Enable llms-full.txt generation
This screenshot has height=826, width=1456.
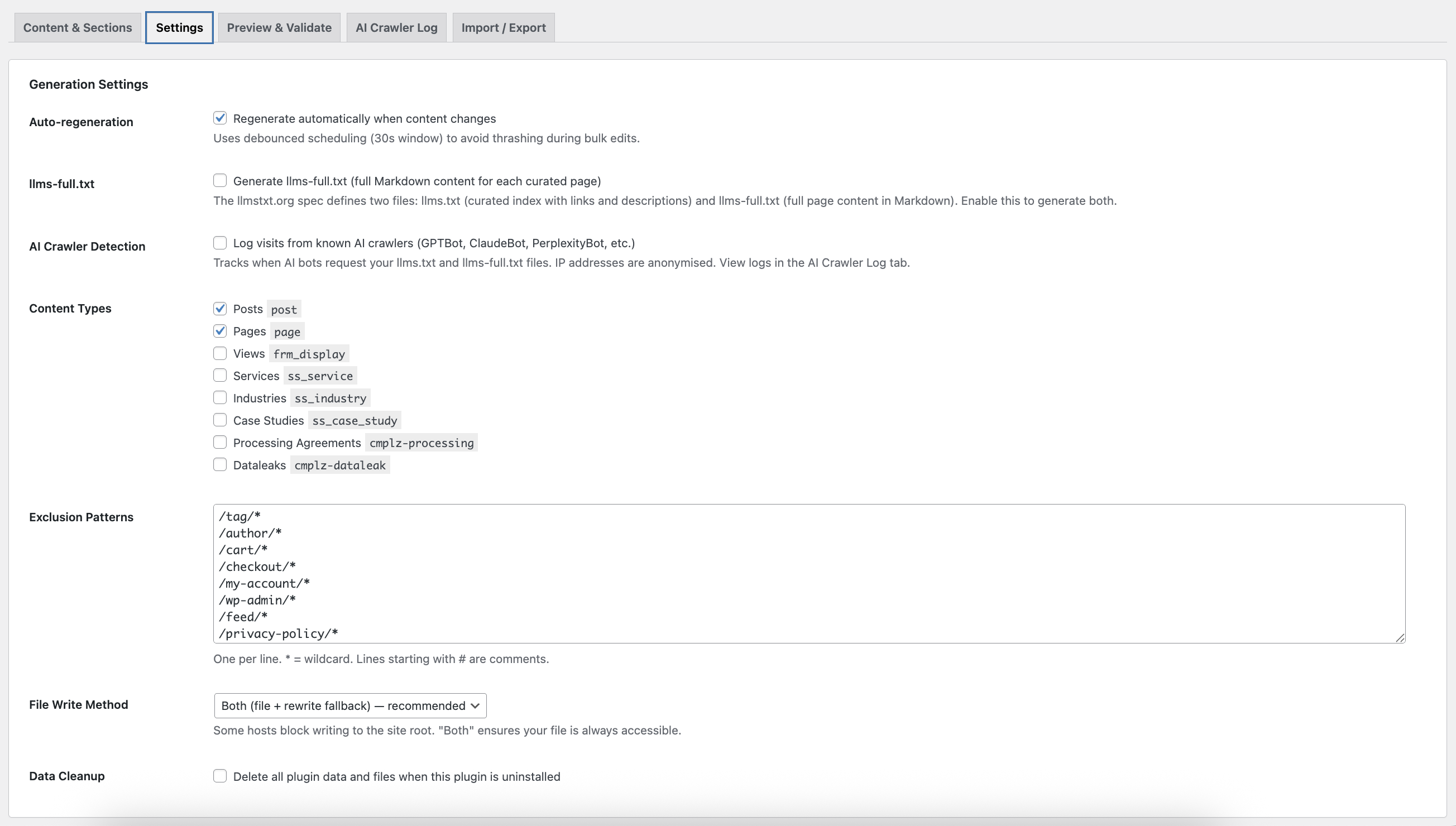point(220,180)
